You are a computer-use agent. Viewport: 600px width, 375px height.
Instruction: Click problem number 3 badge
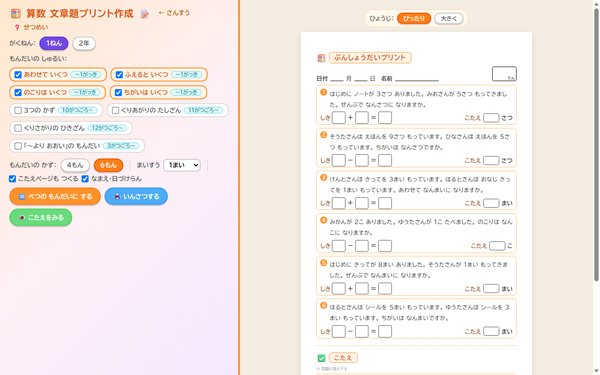click(x=323, y=178)
